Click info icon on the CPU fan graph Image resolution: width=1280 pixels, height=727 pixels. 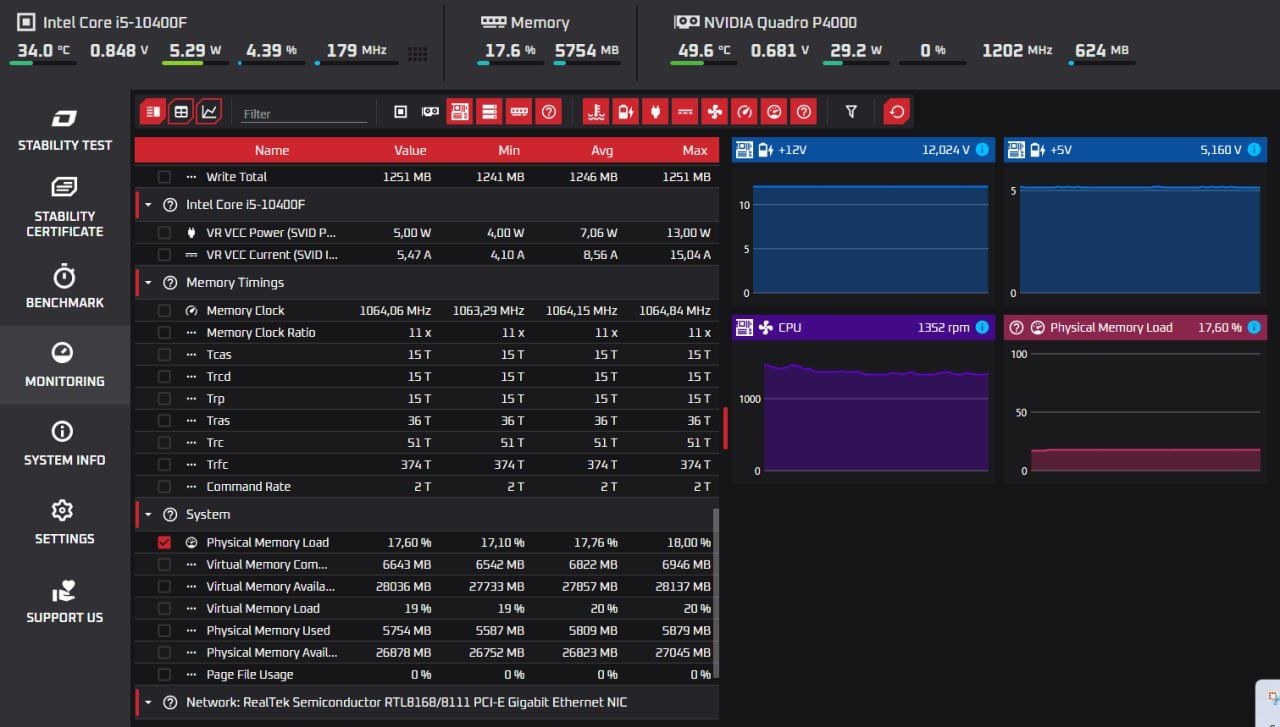[982, 327]
